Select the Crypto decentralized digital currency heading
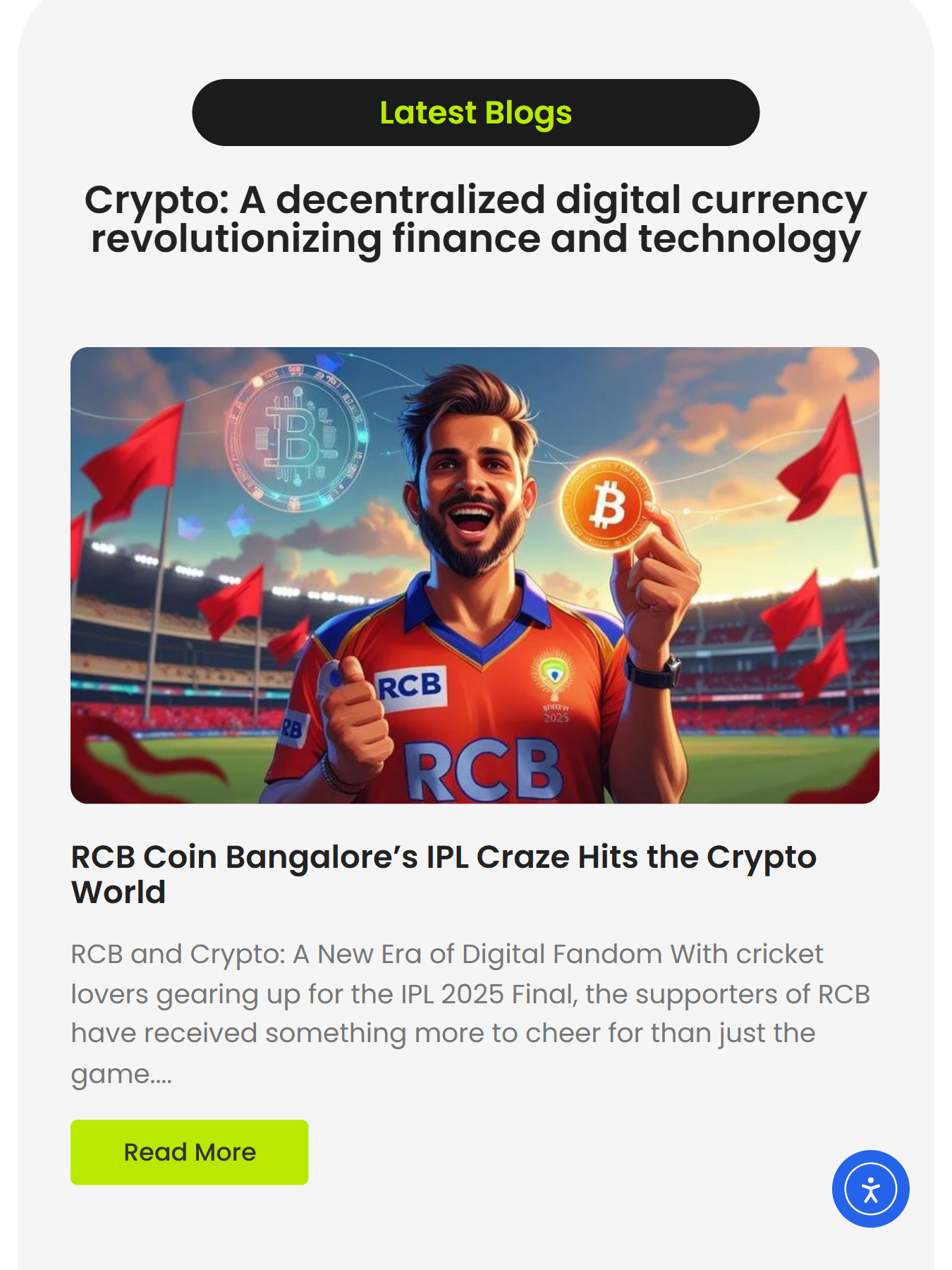Image resolution: width=952 pixels, height=1270 pixels. [476, 219]
